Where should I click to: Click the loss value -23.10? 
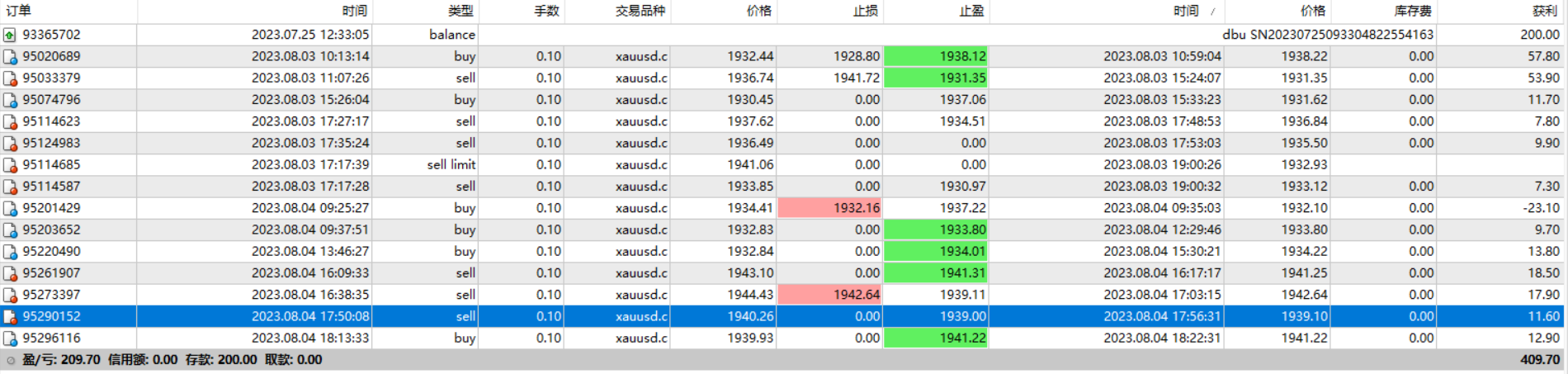coord(1542,208)
